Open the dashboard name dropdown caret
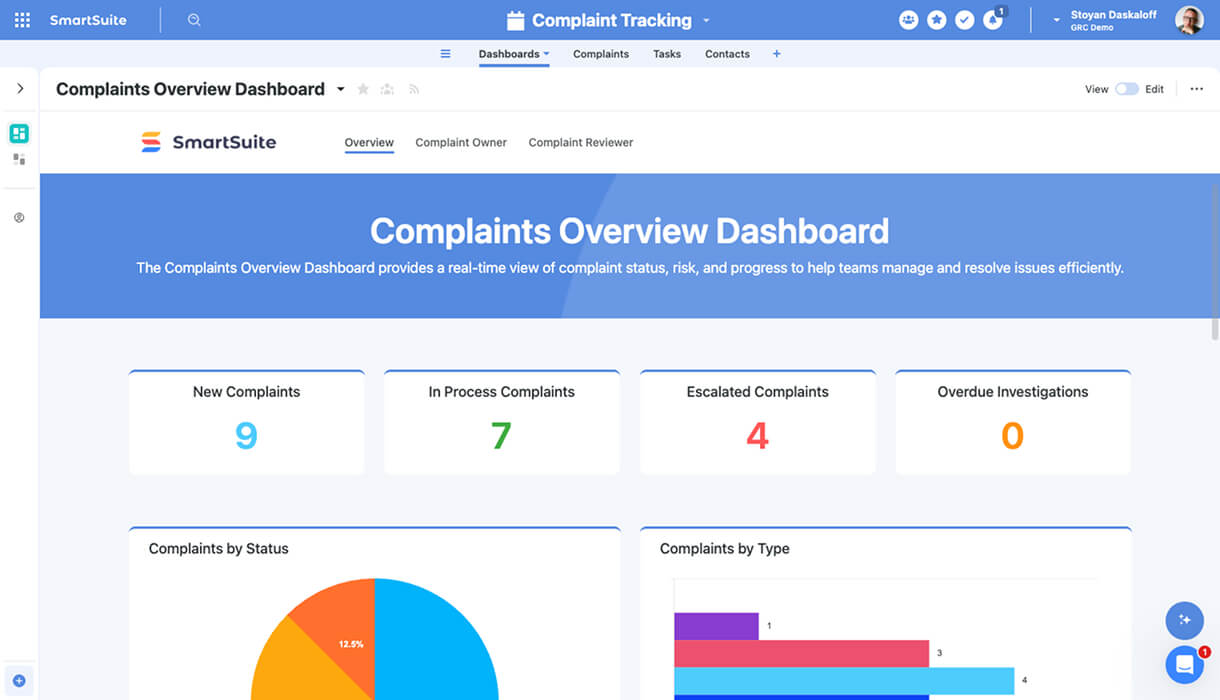The height and width of the screenshot is (700, 1220). pyautogui.click(x=340, y=89)
